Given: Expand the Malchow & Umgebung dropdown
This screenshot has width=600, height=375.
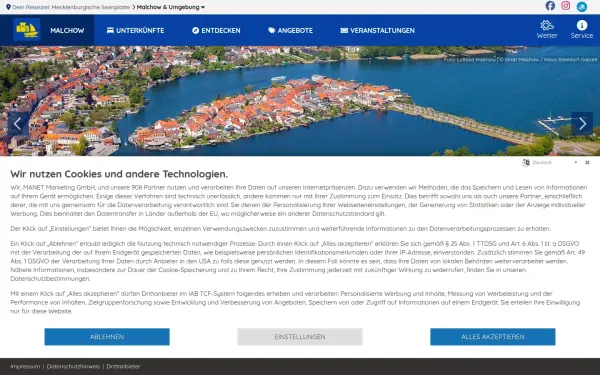Looking at the screenshot, I should (171, 7).
